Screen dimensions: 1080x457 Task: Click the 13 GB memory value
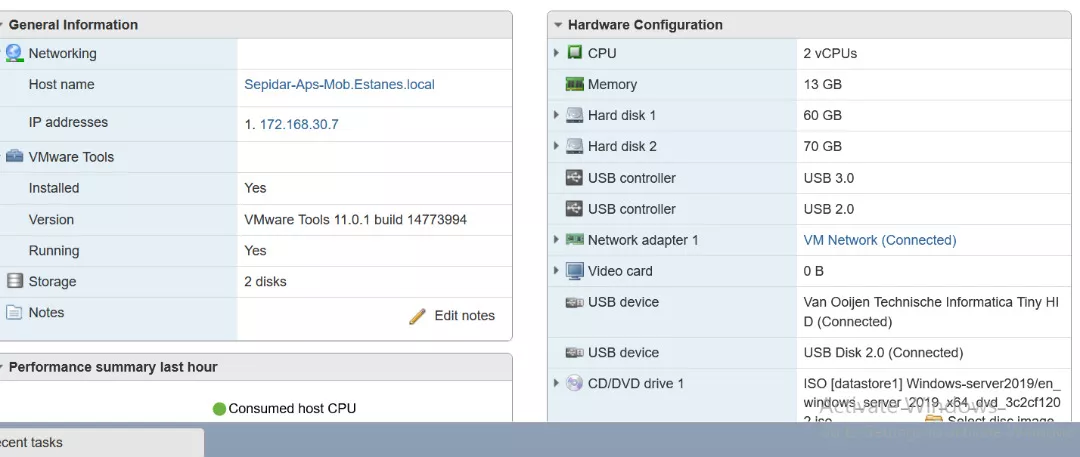pyautogui.click(x=822, y=84)
